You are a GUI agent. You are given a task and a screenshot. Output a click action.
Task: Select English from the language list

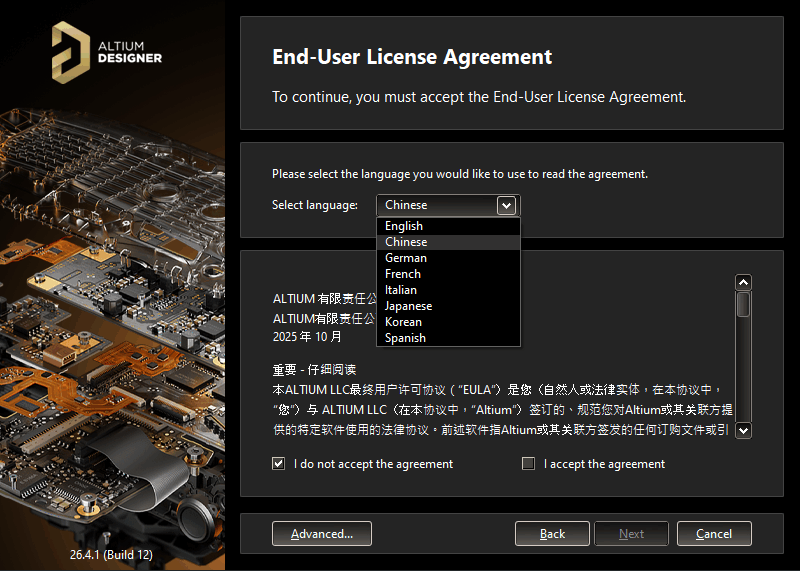pos(404,226)
